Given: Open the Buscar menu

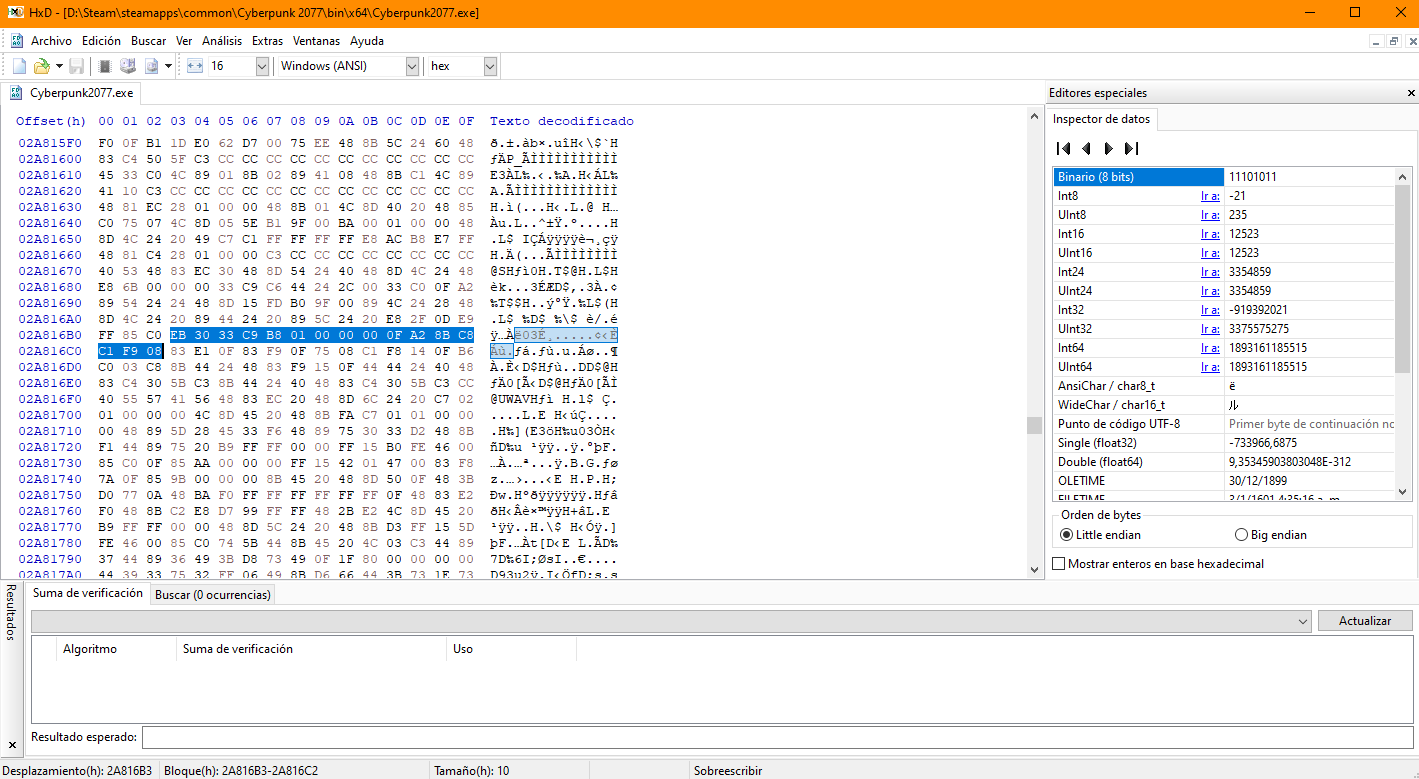Looking at the screenshot, I should coord(149,41).
